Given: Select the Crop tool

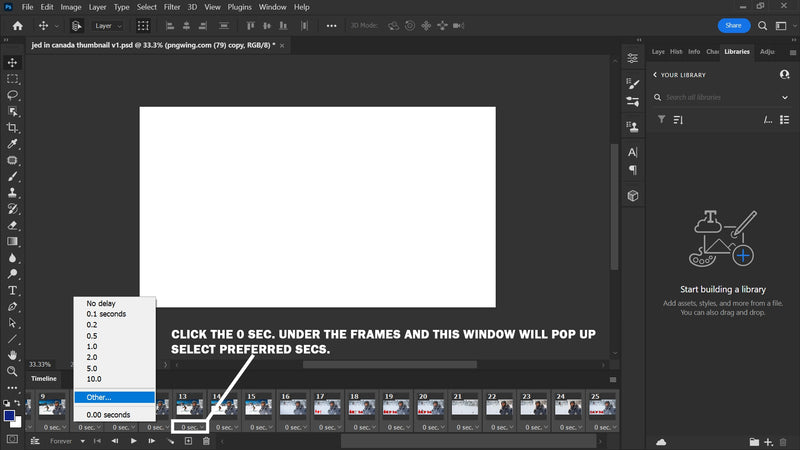Looking at the screenshot, I should click(x=13, y=127).
